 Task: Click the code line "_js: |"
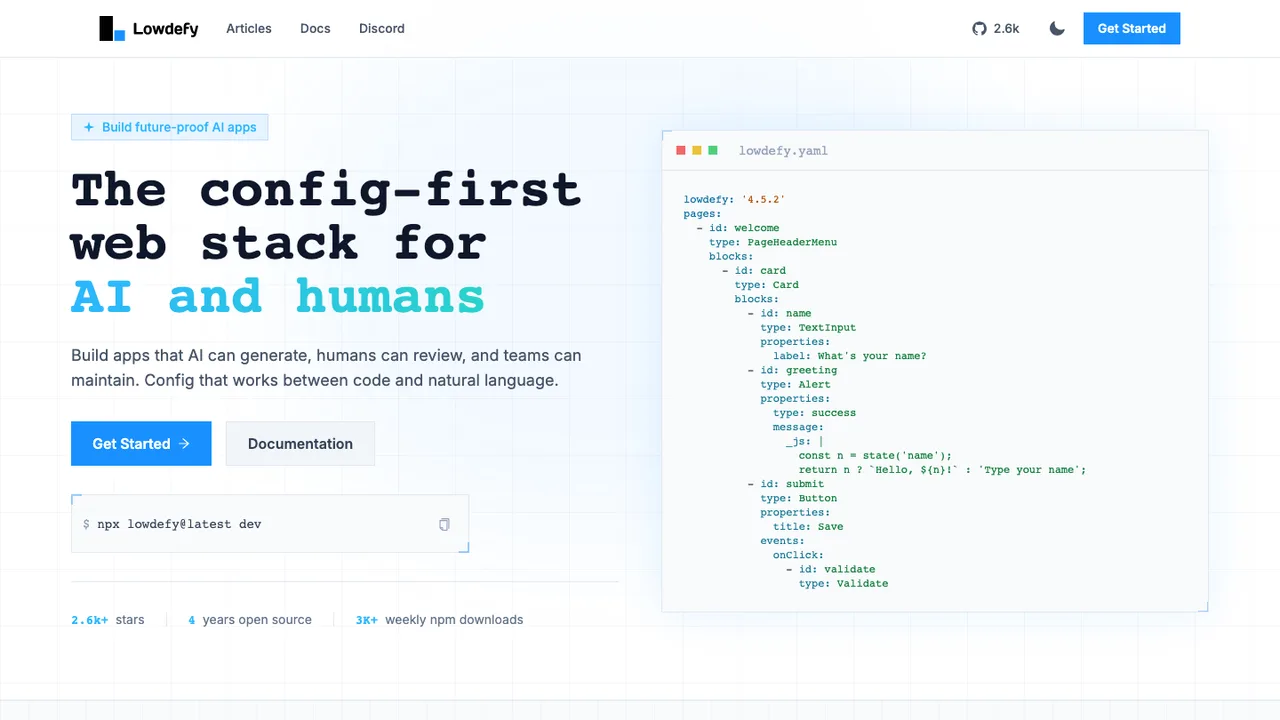pos(805,441)
